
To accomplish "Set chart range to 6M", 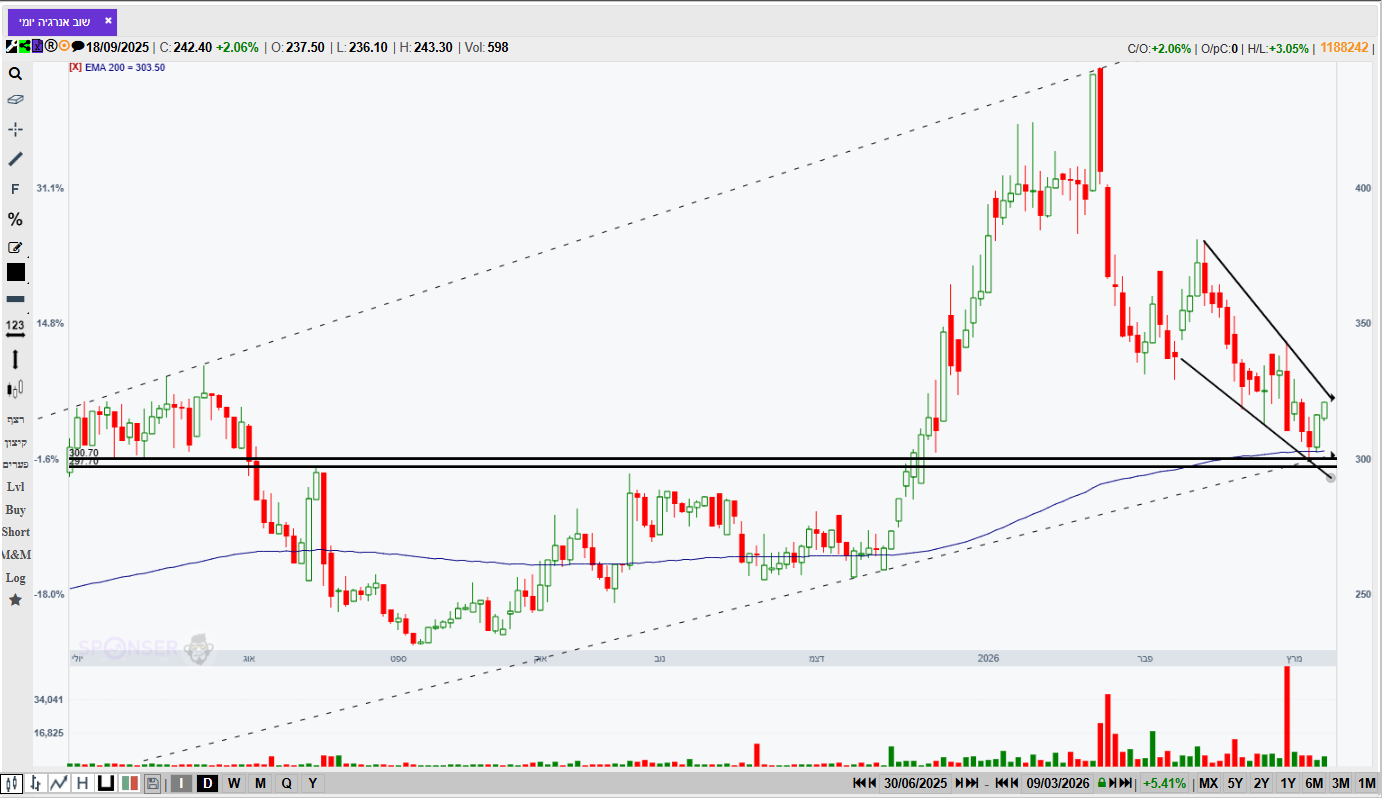I will pos(1314,783).
